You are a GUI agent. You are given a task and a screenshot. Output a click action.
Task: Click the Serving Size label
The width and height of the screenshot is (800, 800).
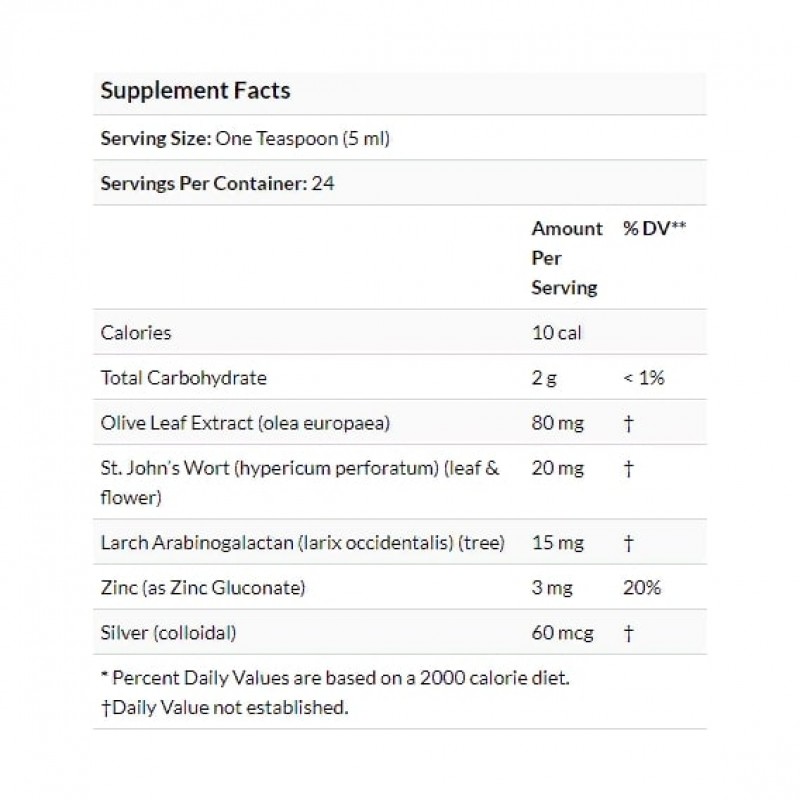tap(154, 139)
